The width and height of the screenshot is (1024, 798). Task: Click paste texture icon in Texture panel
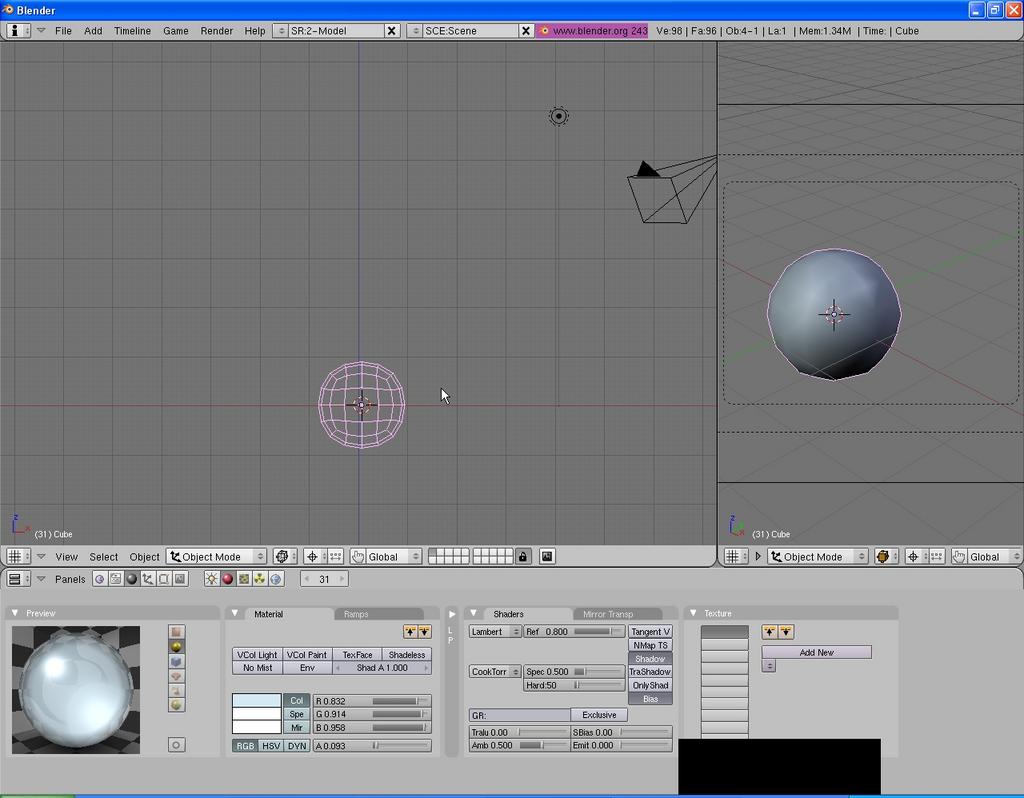[786, 631]
